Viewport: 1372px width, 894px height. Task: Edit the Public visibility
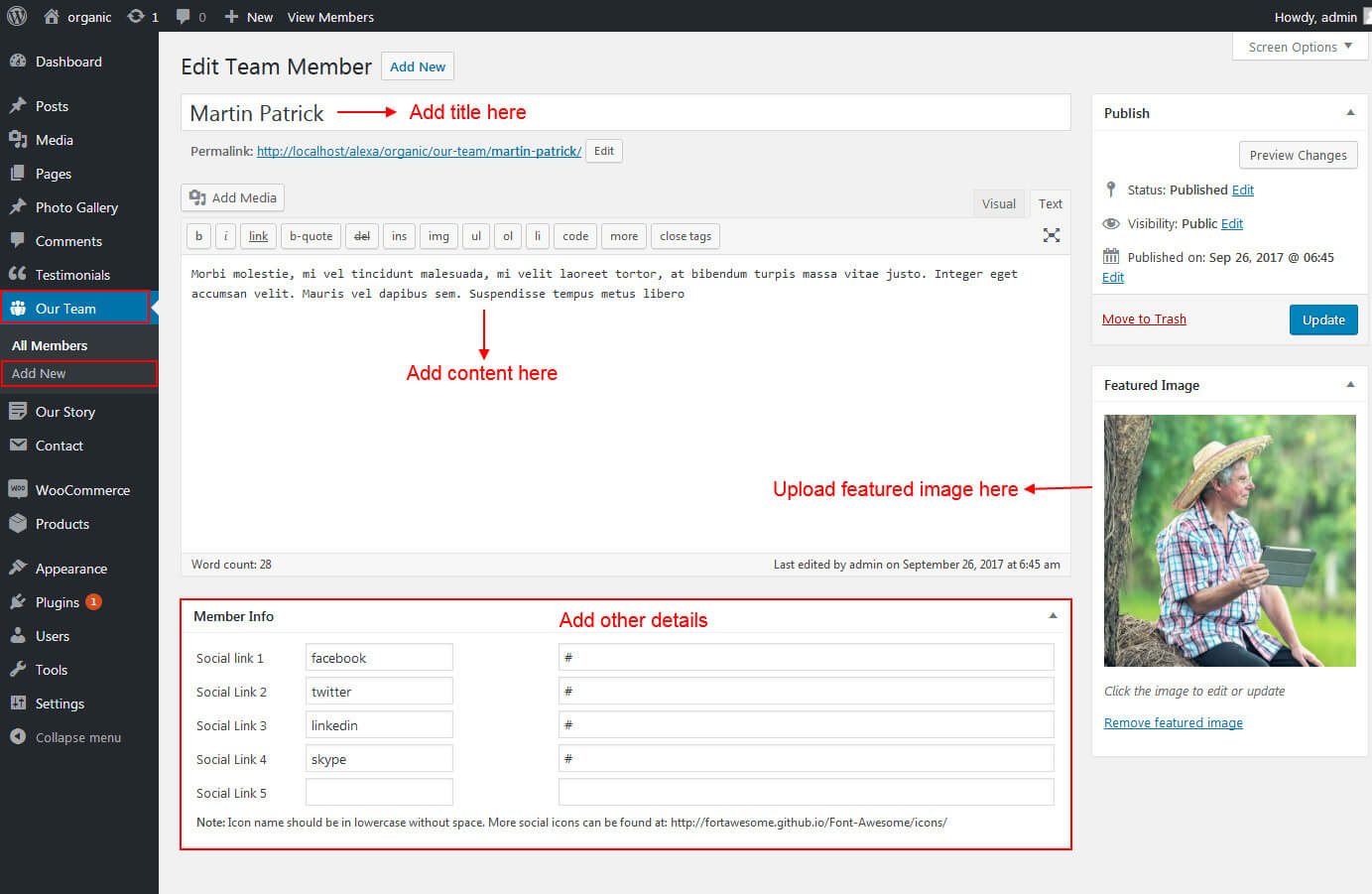[x=1232, y=223]
